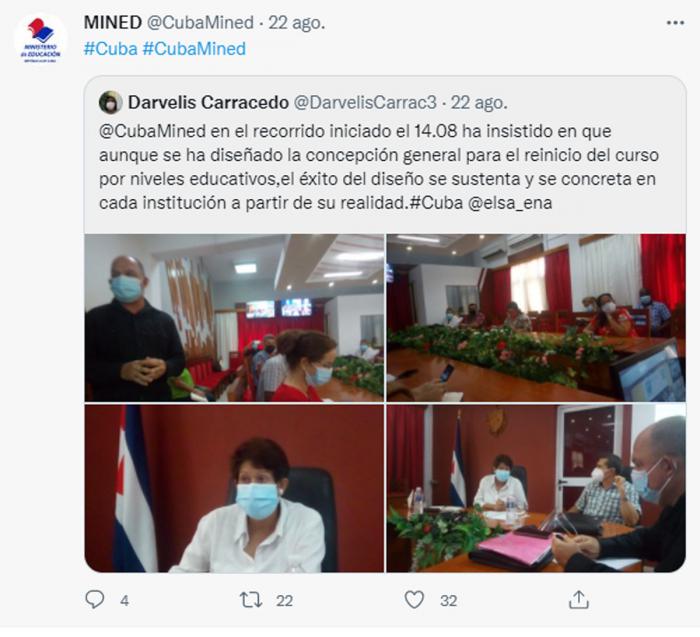Click Darvelis Carracedo's small avatar
The width and height of the screenshot is (700, 637).
click(110, 103)
